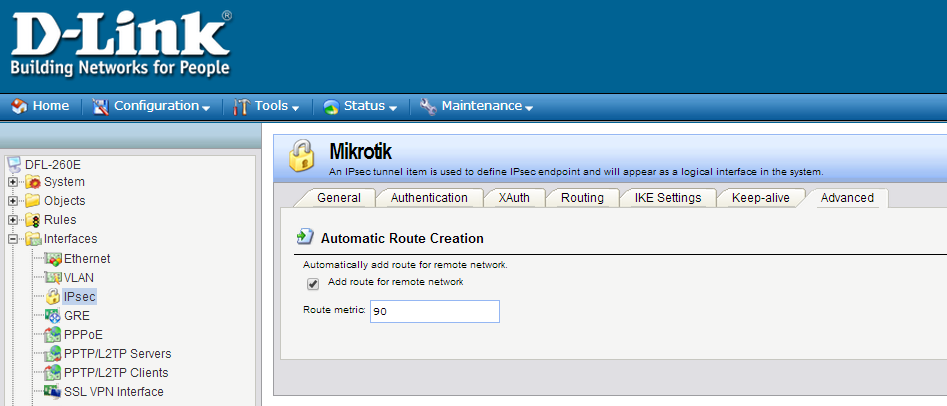Screen dimensions: 947x406
Task: Click the Automatic Route Creation heading
Action: tap(402, 239)
